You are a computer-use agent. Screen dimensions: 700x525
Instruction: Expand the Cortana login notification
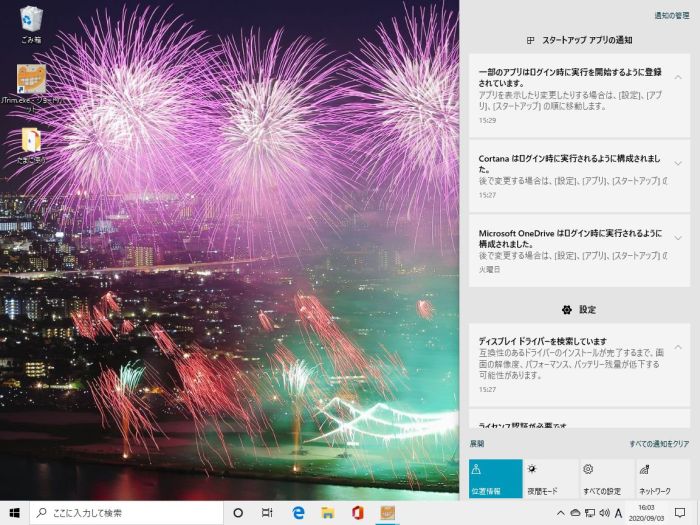pyautogui.click(x=678, y=163)
